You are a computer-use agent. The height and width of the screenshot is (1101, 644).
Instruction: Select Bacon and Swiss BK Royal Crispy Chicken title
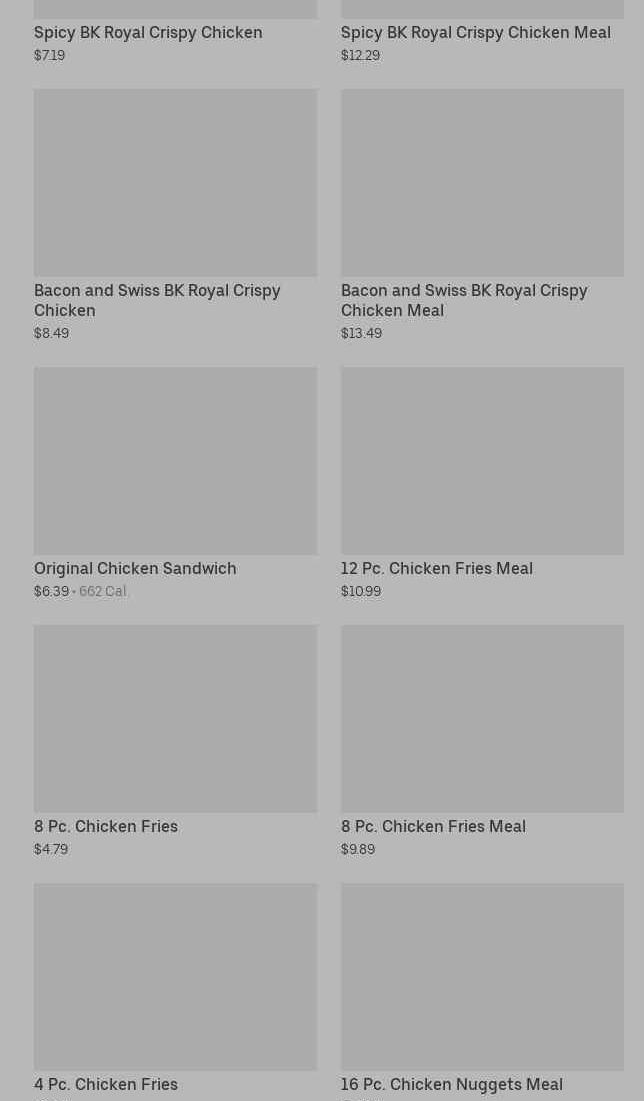coord(157,300)
